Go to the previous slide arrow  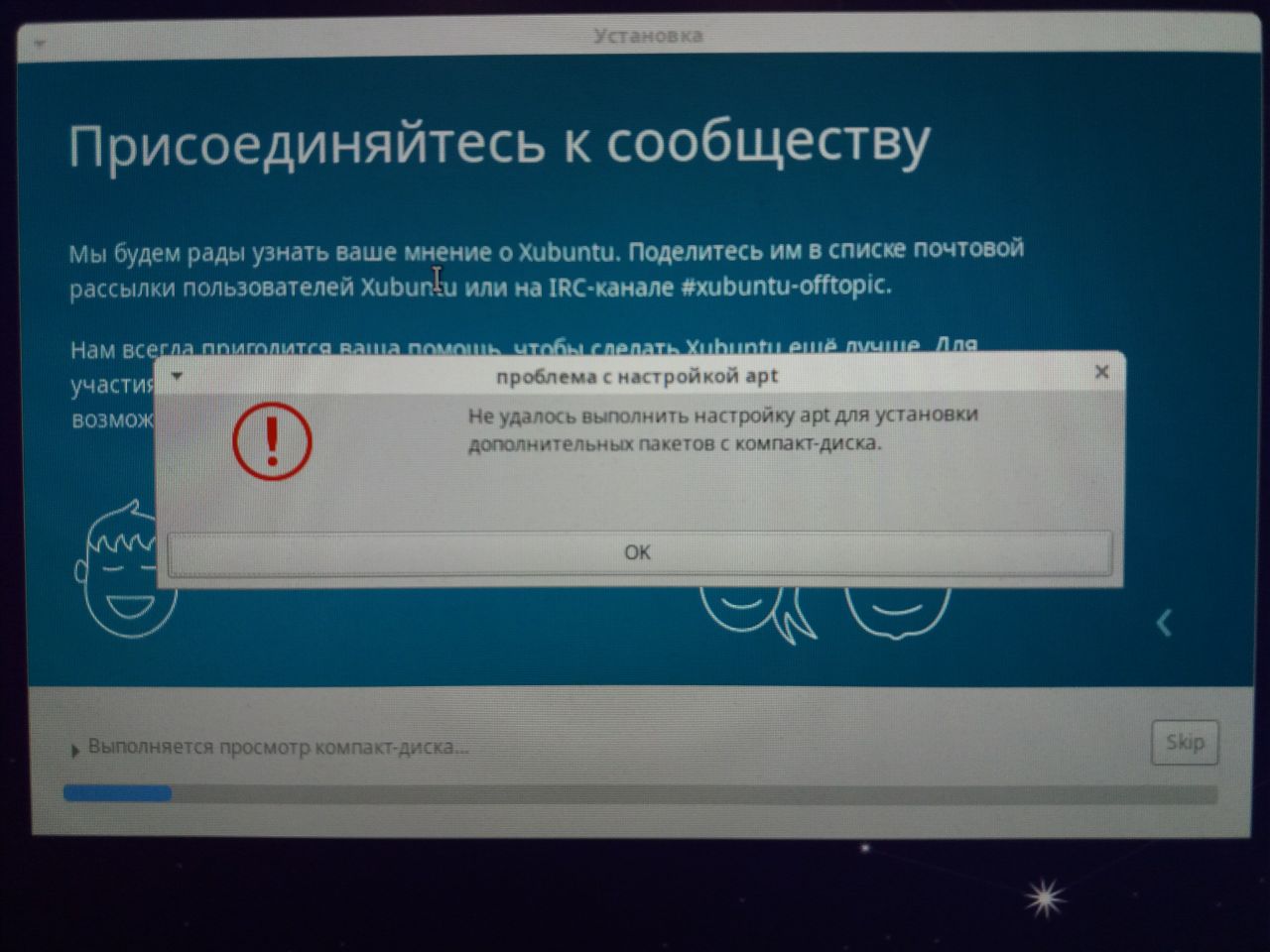click(1165, 623)
